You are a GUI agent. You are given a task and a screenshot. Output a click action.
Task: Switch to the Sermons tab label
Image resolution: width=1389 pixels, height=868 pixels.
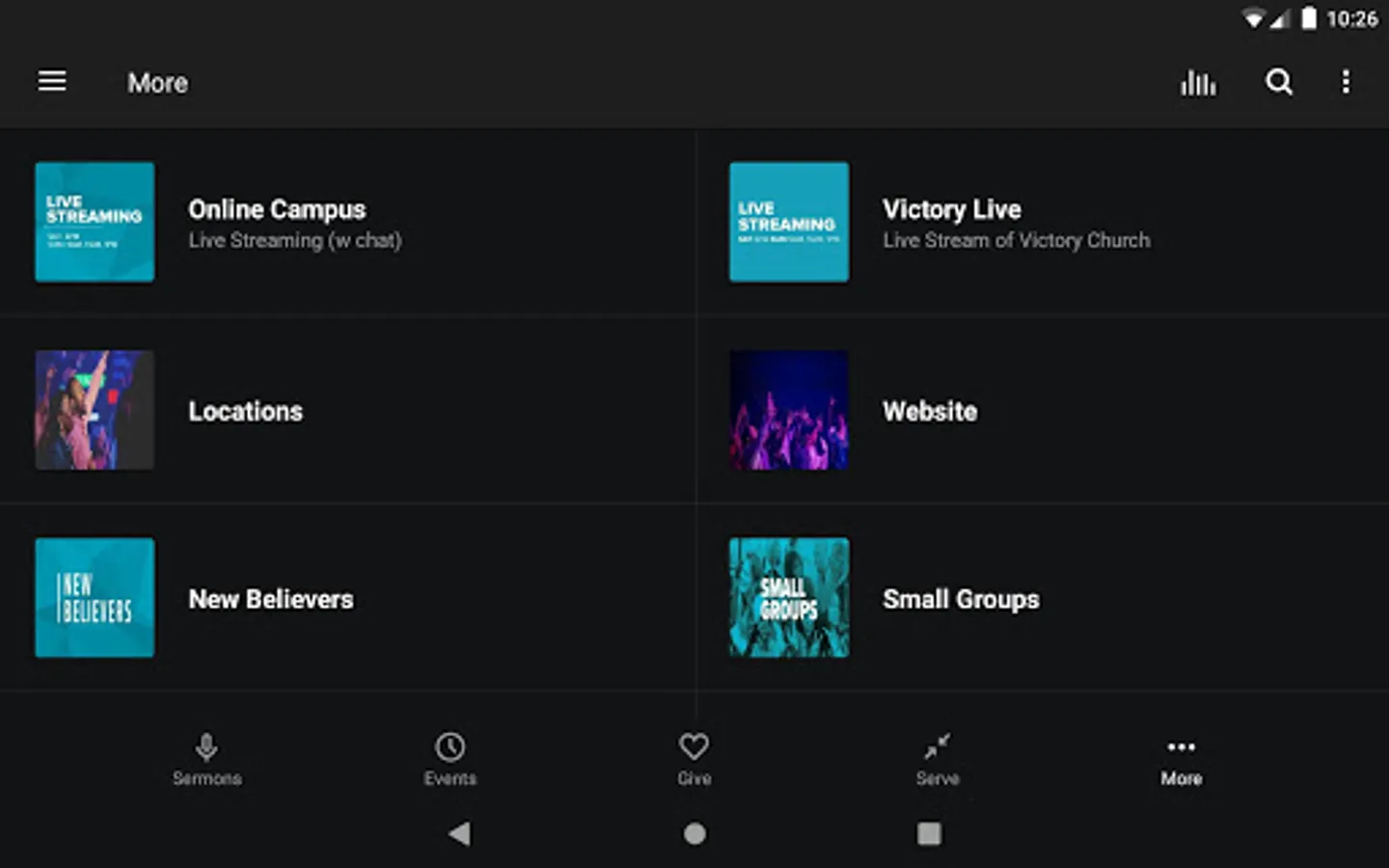click(206, 778)
